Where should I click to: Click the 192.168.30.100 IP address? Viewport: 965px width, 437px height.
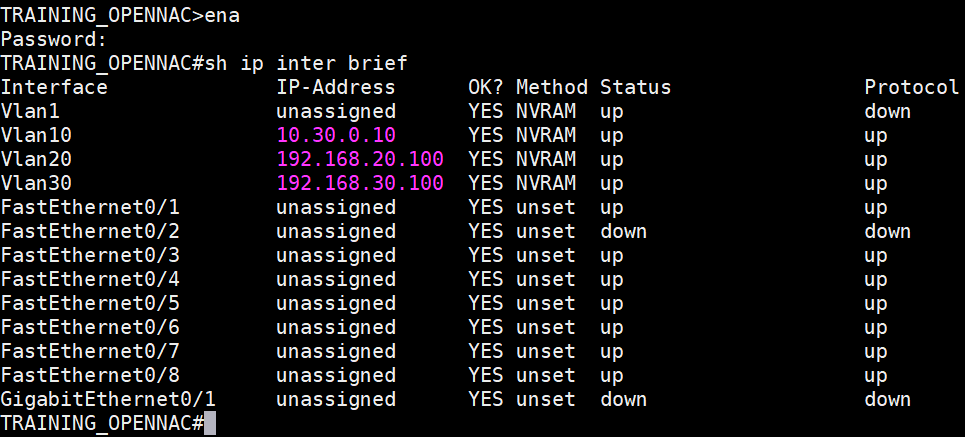(360, 183)
